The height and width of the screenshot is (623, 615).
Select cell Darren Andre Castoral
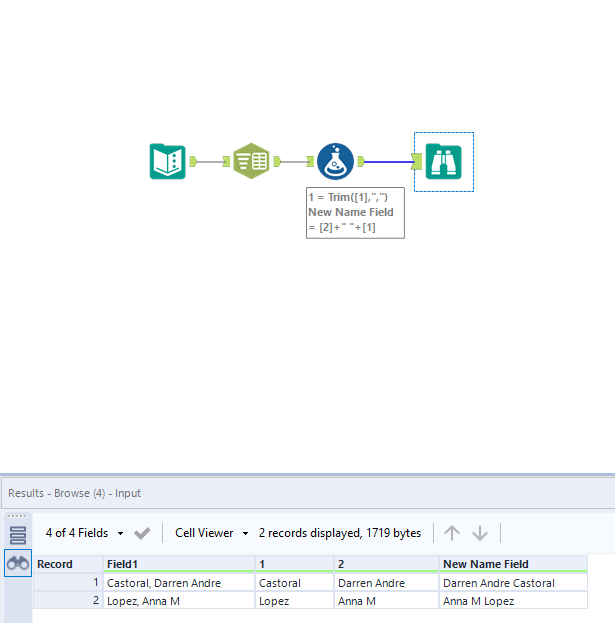coord(513,582)
